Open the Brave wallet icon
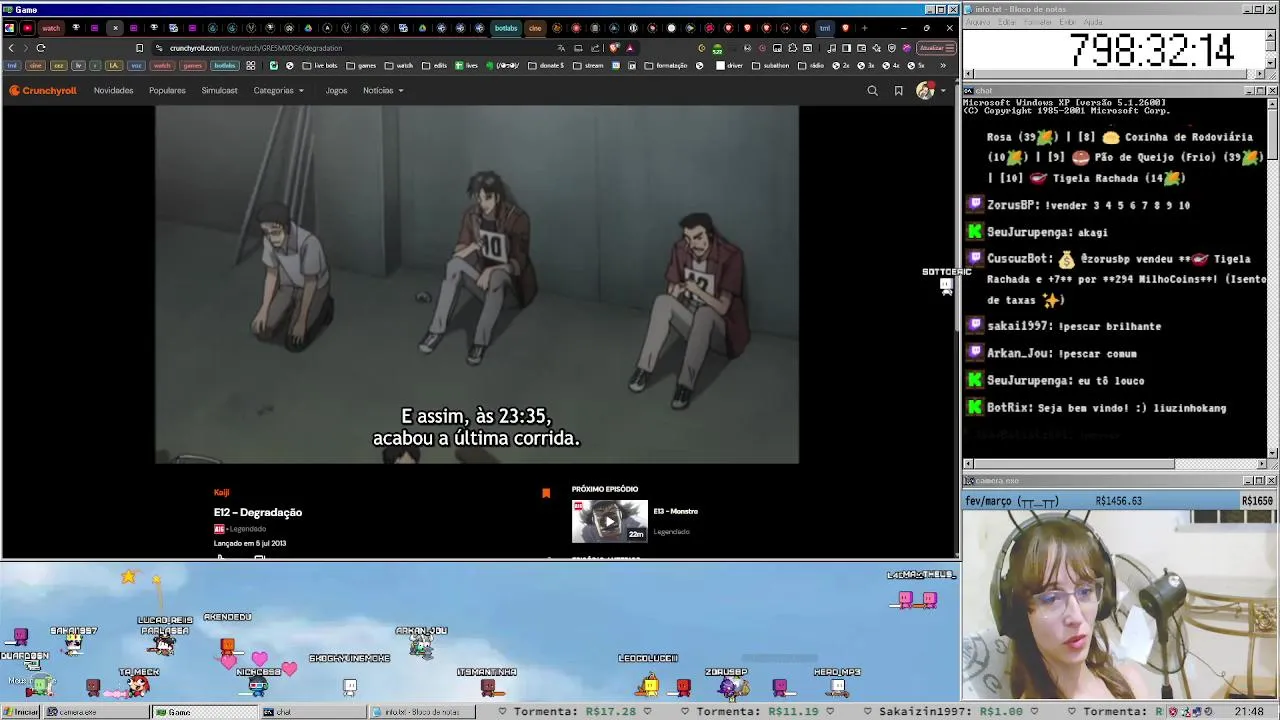Viewport: 1280px width, 720px height. click(x=860, y=48)
